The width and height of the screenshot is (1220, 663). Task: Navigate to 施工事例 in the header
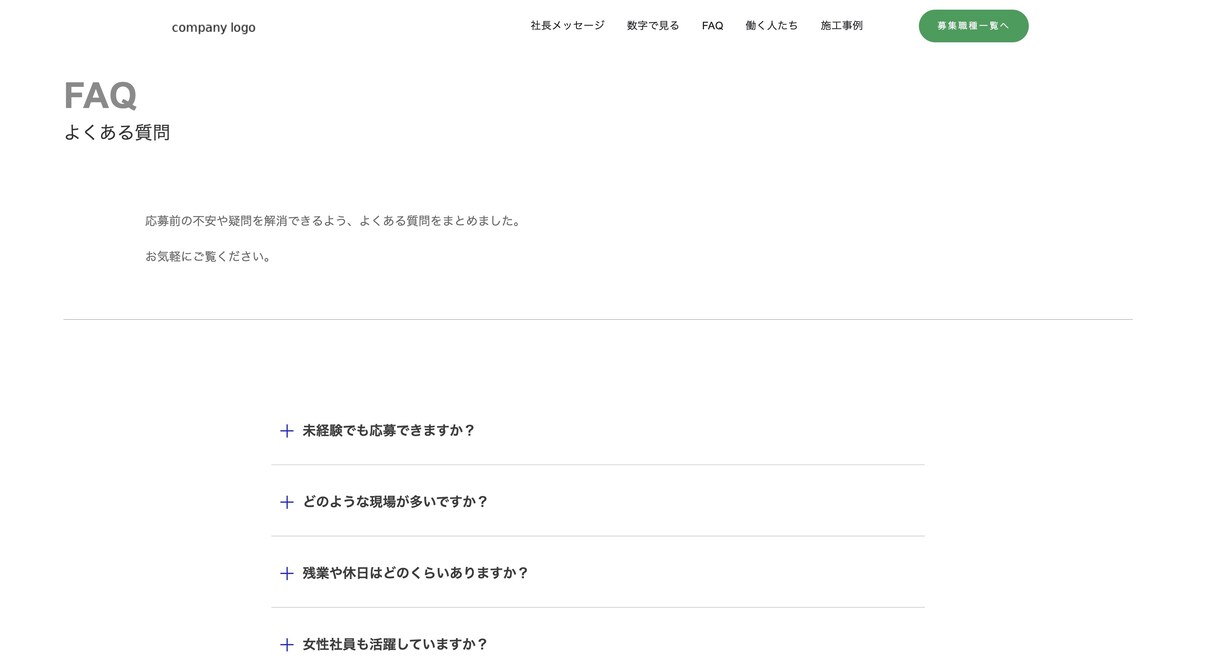click(841, 25)
